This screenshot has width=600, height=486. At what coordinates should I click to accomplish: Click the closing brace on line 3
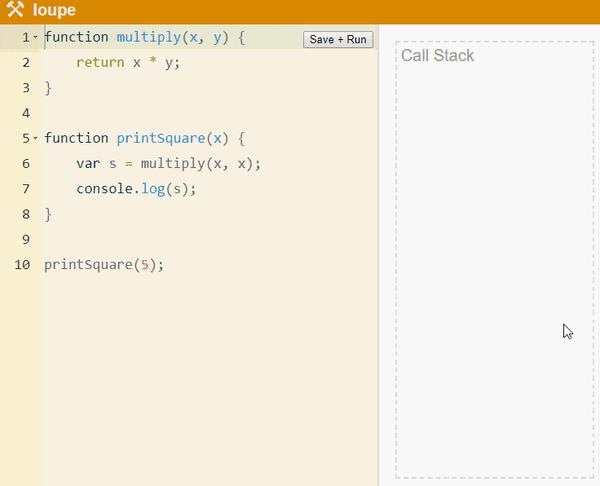[48, 88]
